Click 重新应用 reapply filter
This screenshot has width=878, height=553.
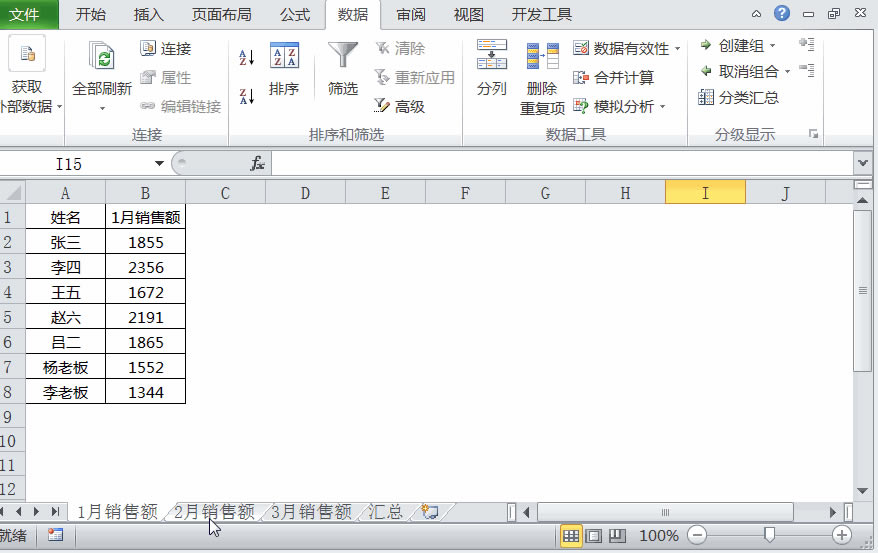[414, 77]
